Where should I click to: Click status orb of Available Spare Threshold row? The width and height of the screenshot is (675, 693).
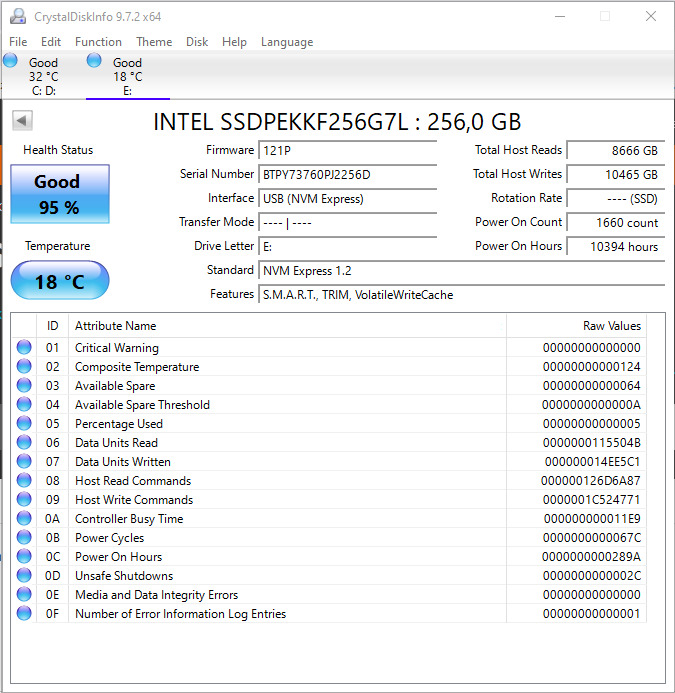click(x=24, y=404)
